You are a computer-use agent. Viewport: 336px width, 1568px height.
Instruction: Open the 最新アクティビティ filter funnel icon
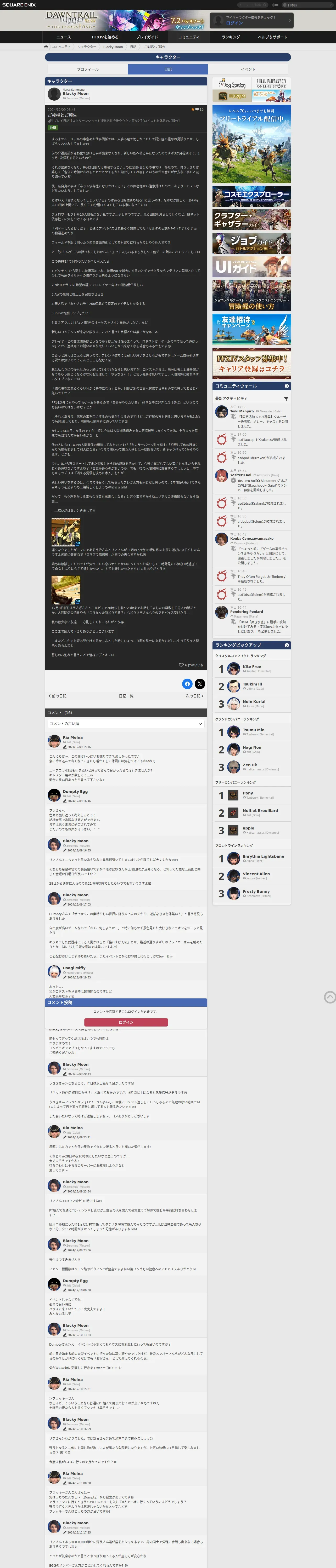coord(286,399)
